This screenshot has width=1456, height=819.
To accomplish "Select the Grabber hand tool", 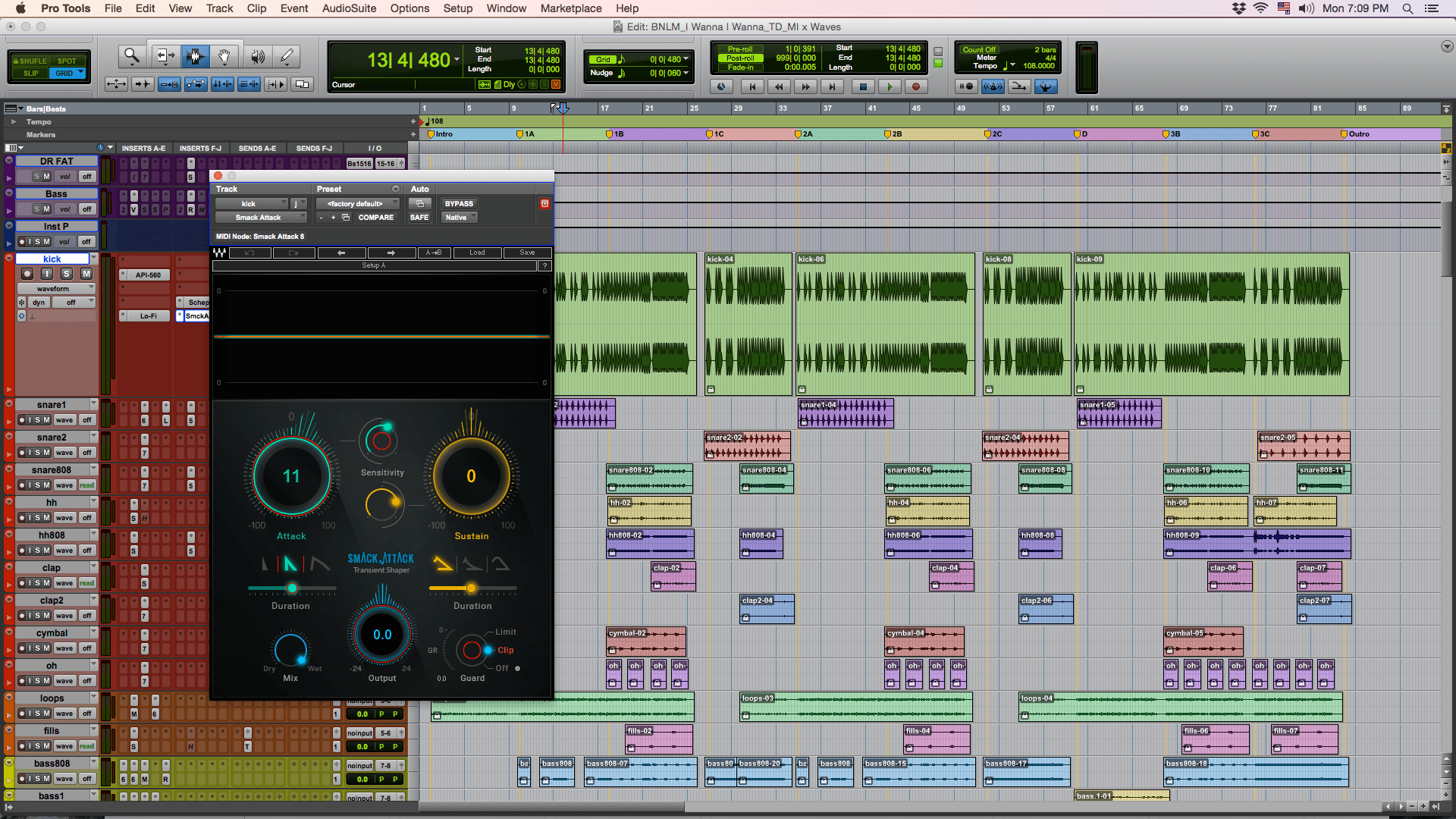I will tap(224, 56).
